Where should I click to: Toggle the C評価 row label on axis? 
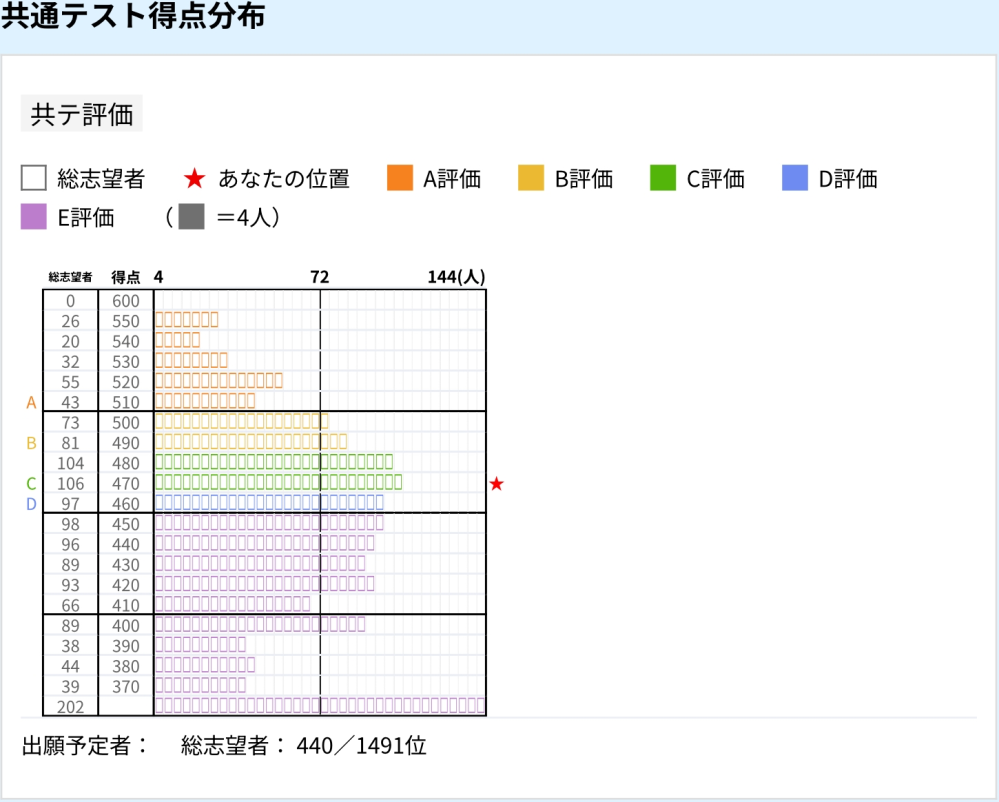[29, 483]
